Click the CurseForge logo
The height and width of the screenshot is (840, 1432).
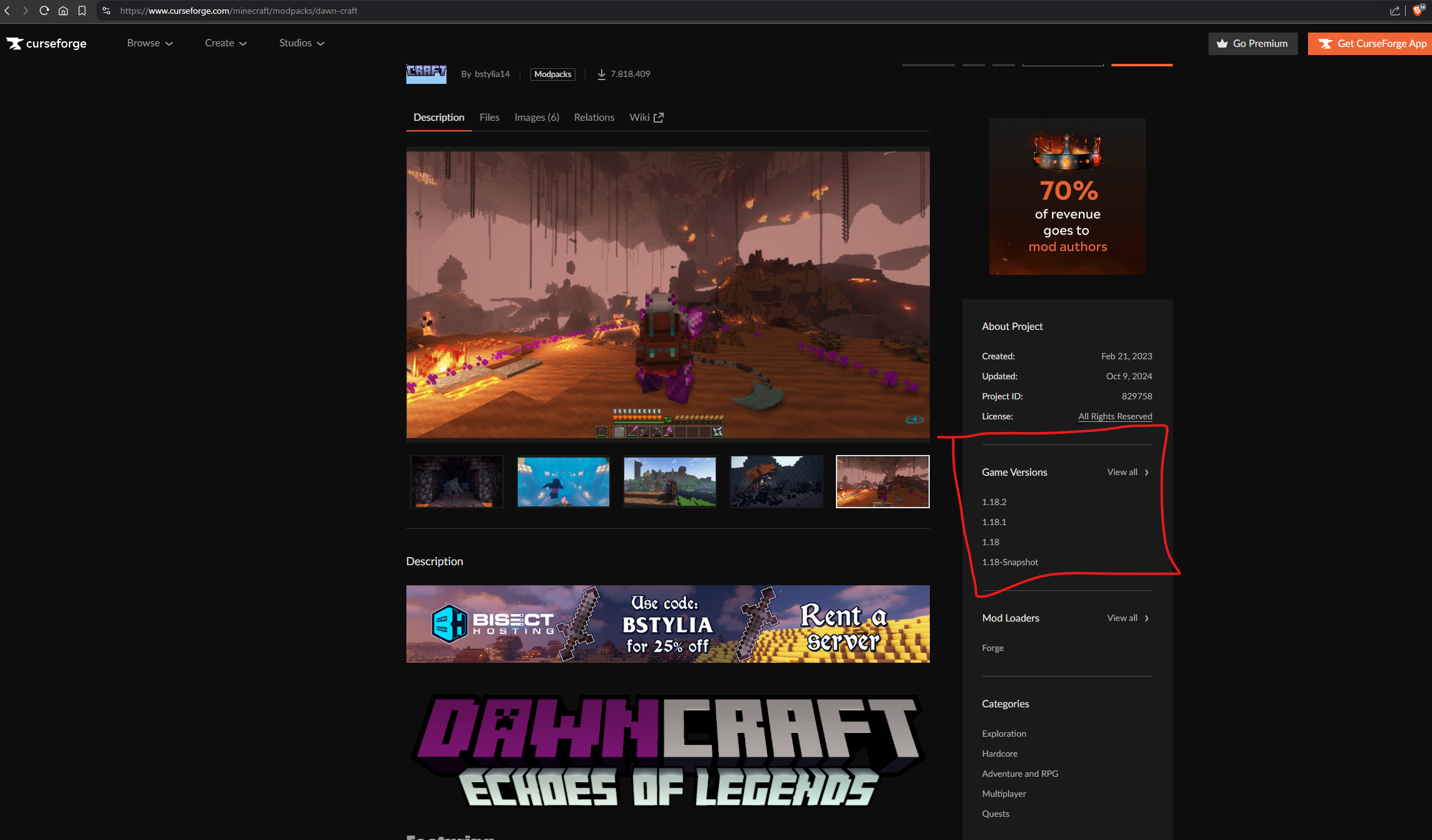[46, 43]
